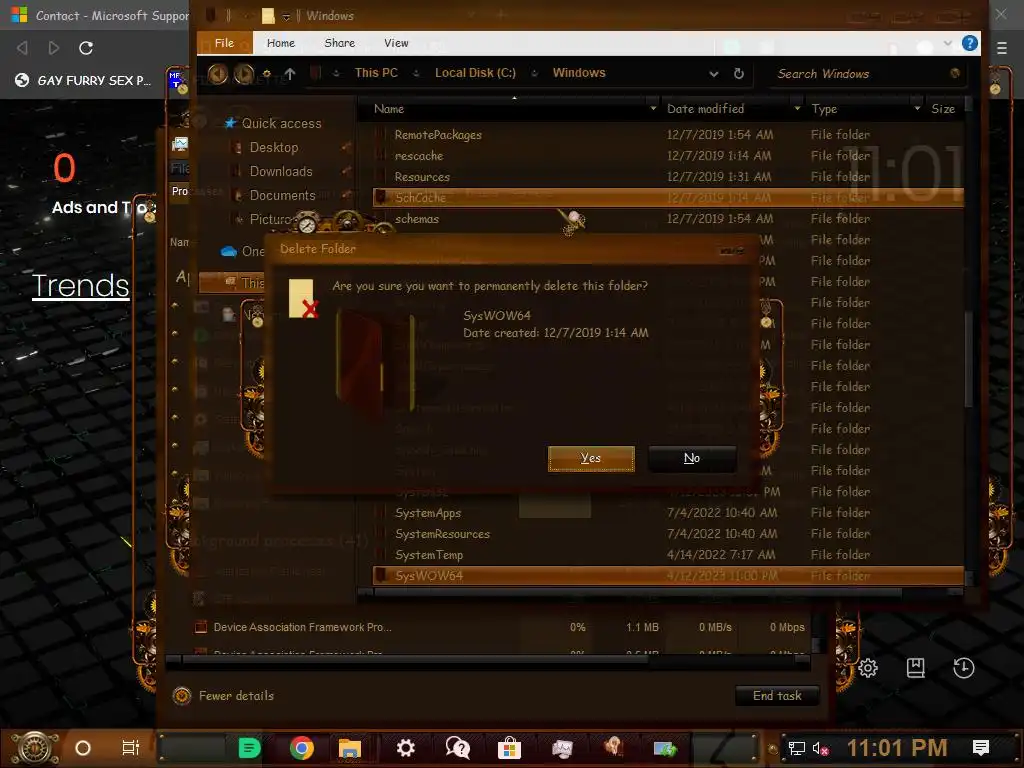Viewport: 1024px width, 768px height.
Task: Click the green notes taskbar icon
Action: pyautogui.click(x=249, y=748)
